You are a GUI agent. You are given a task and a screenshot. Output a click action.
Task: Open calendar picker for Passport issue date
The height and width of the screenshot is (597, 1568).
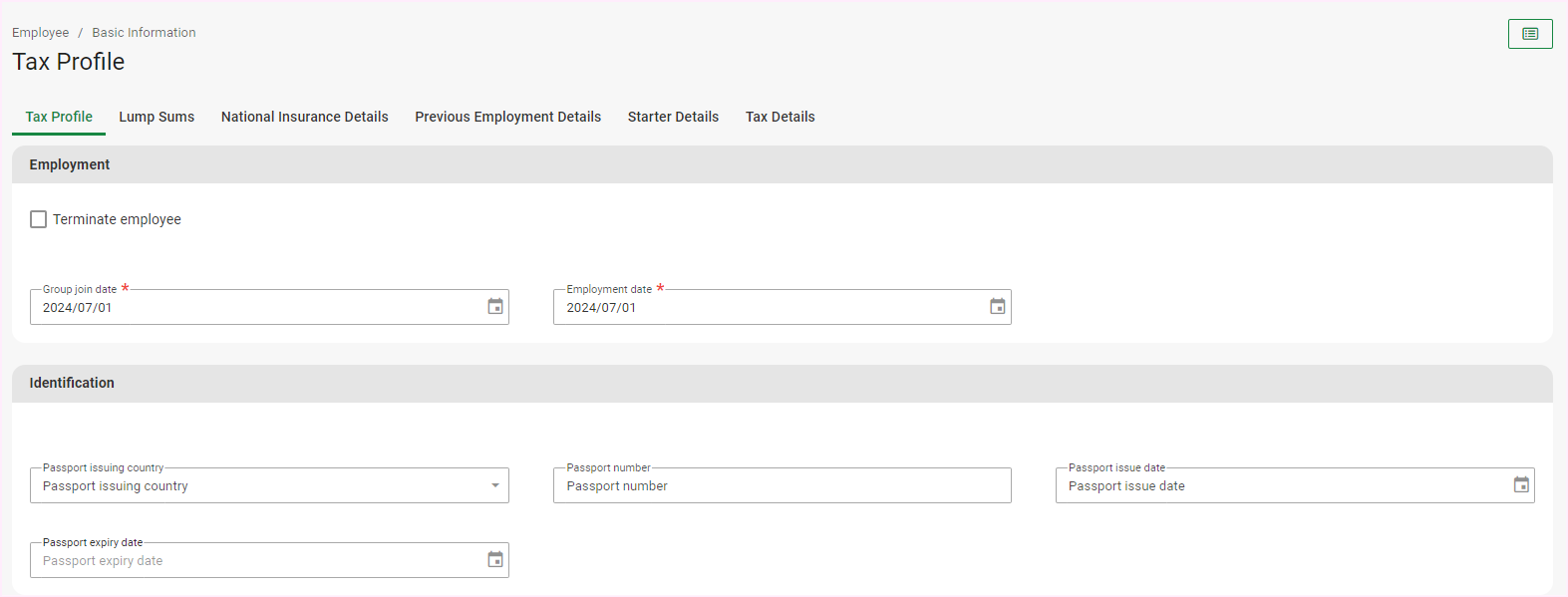point(1520,485)
